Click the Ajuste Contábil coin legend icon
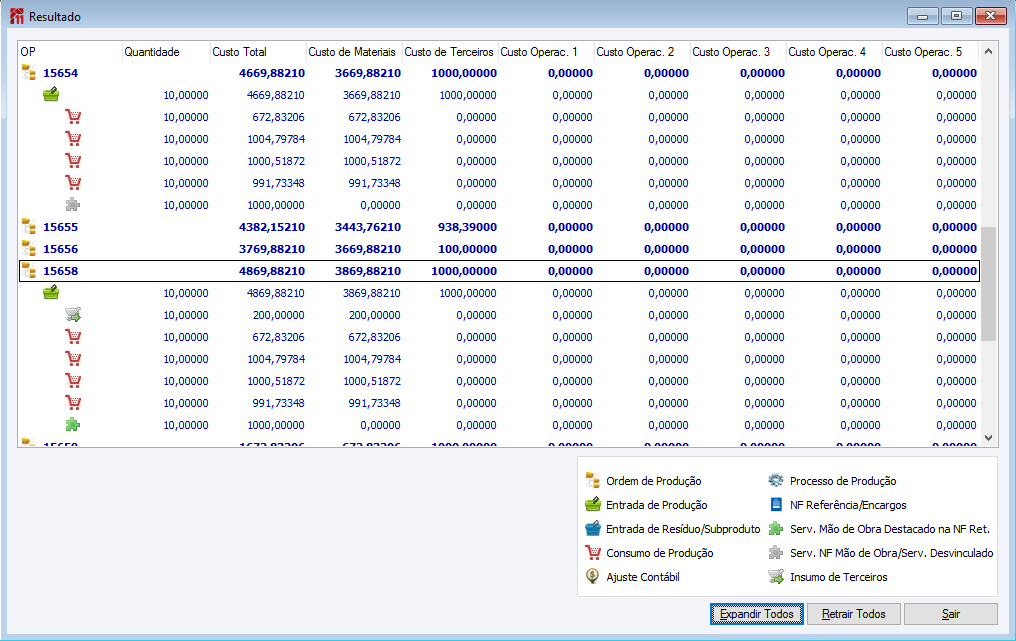The width and height of the screenshot is (1016, 641). [592, 576]
